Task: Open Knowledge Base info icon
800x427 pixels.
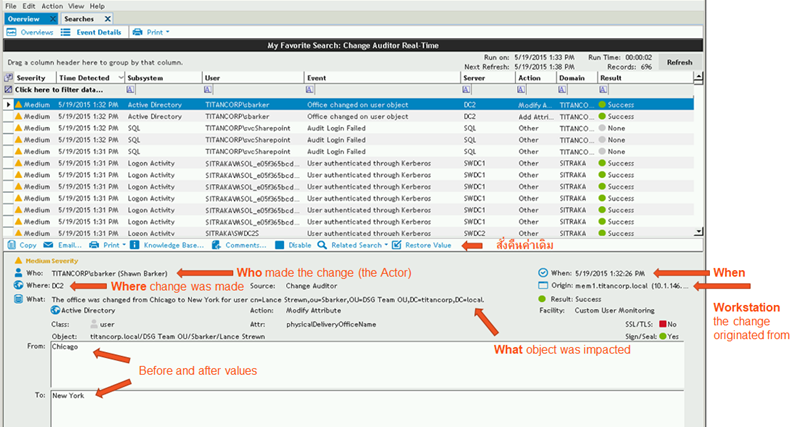Action: click(134, 245)
